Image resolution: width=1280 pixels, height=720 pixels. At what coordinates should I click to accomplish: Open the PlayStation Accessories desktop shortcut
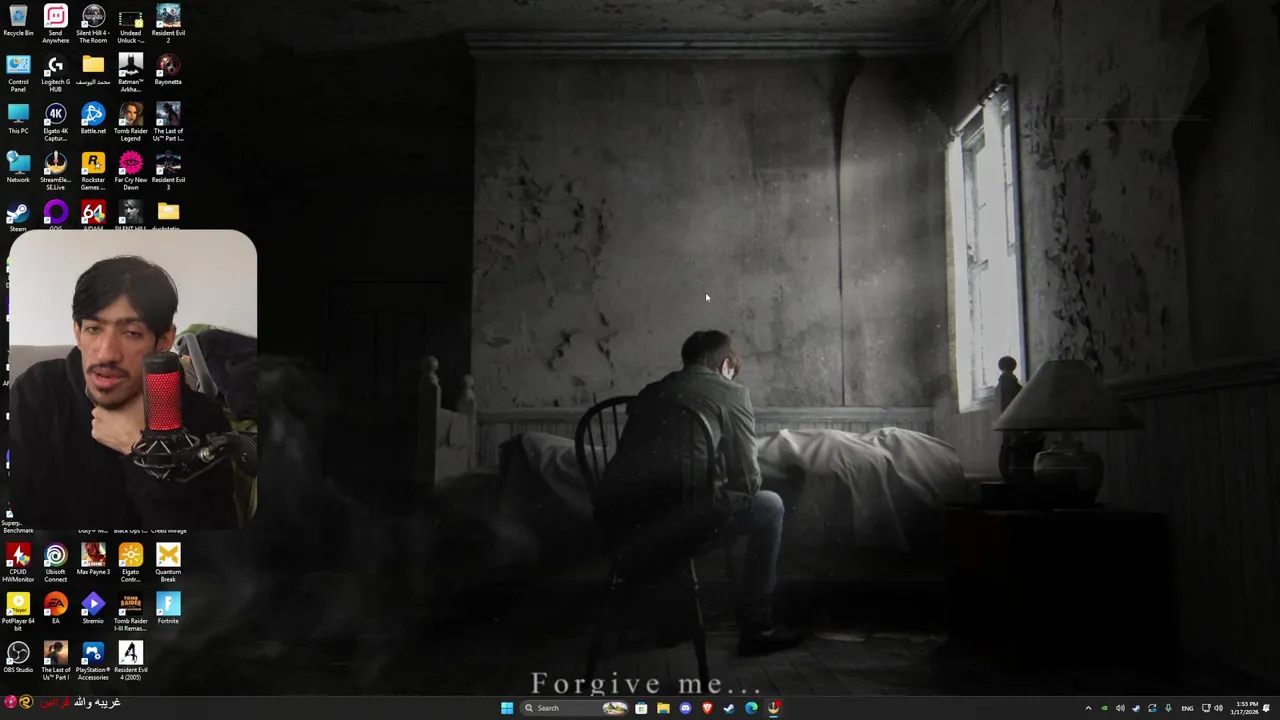coord(93,661)
